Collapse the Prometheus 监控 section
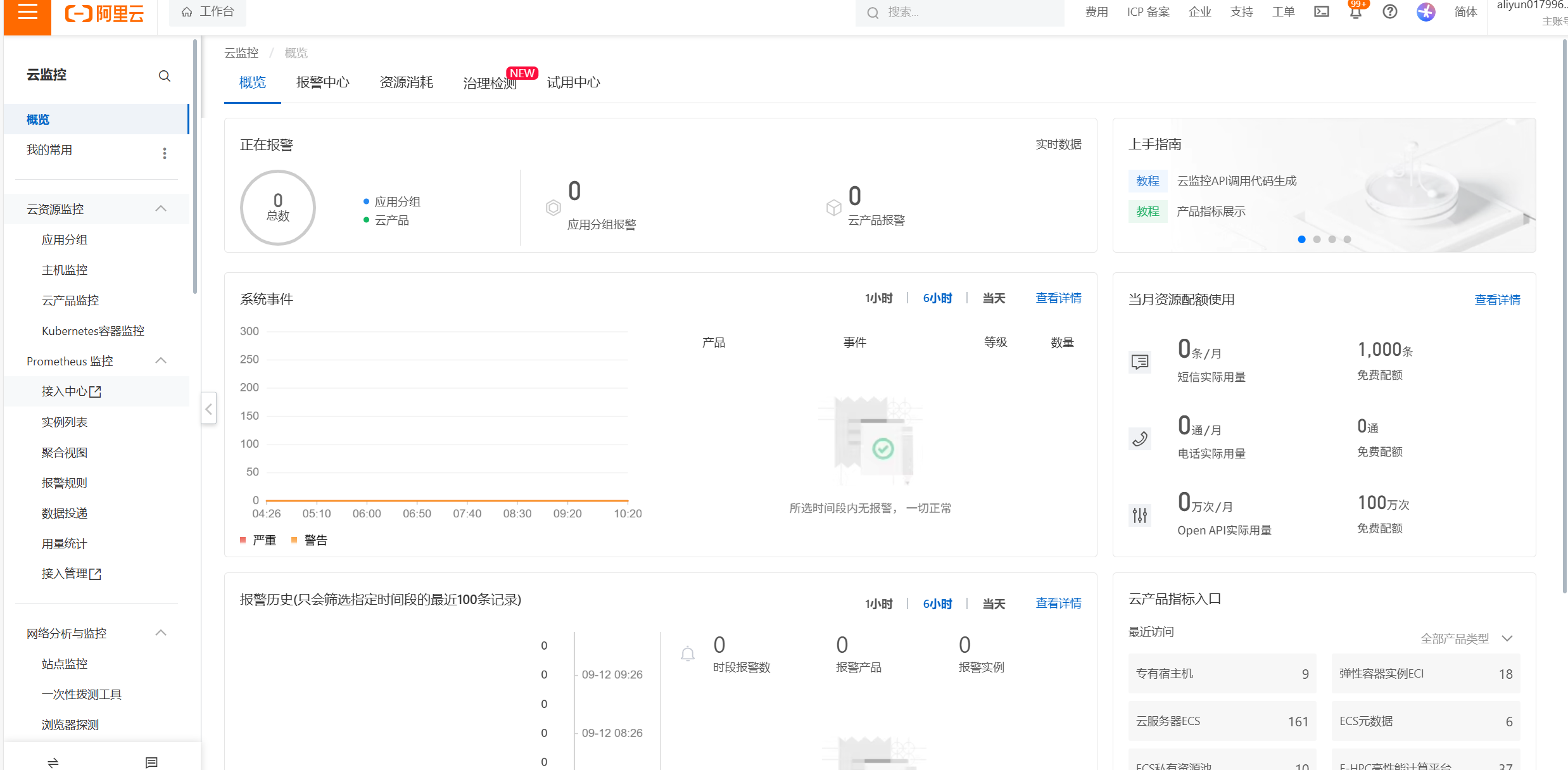 tap(161, 361)
